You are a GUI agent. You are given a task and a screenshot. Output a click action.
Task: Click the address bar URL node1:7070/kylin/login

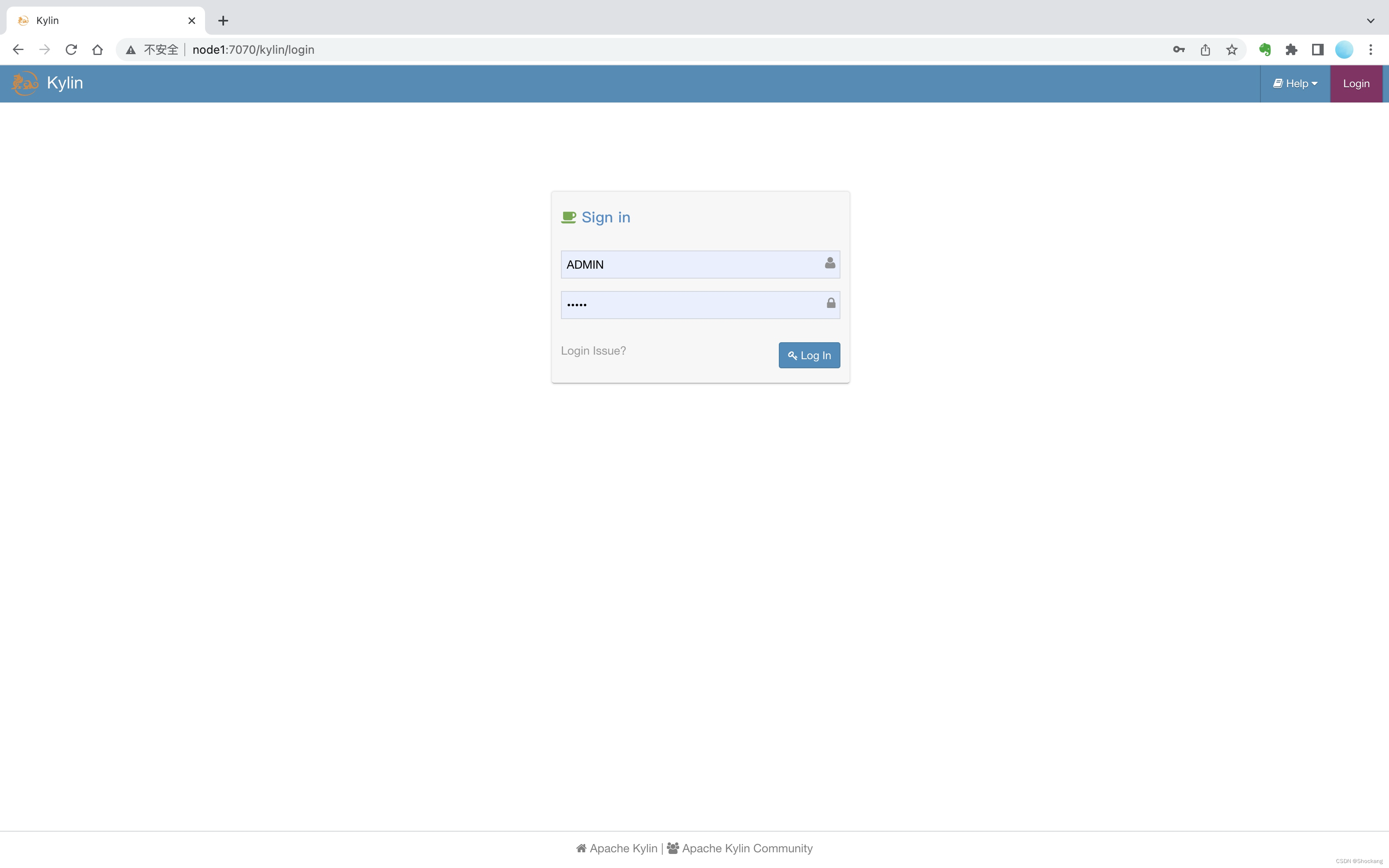tap(253, 50)
